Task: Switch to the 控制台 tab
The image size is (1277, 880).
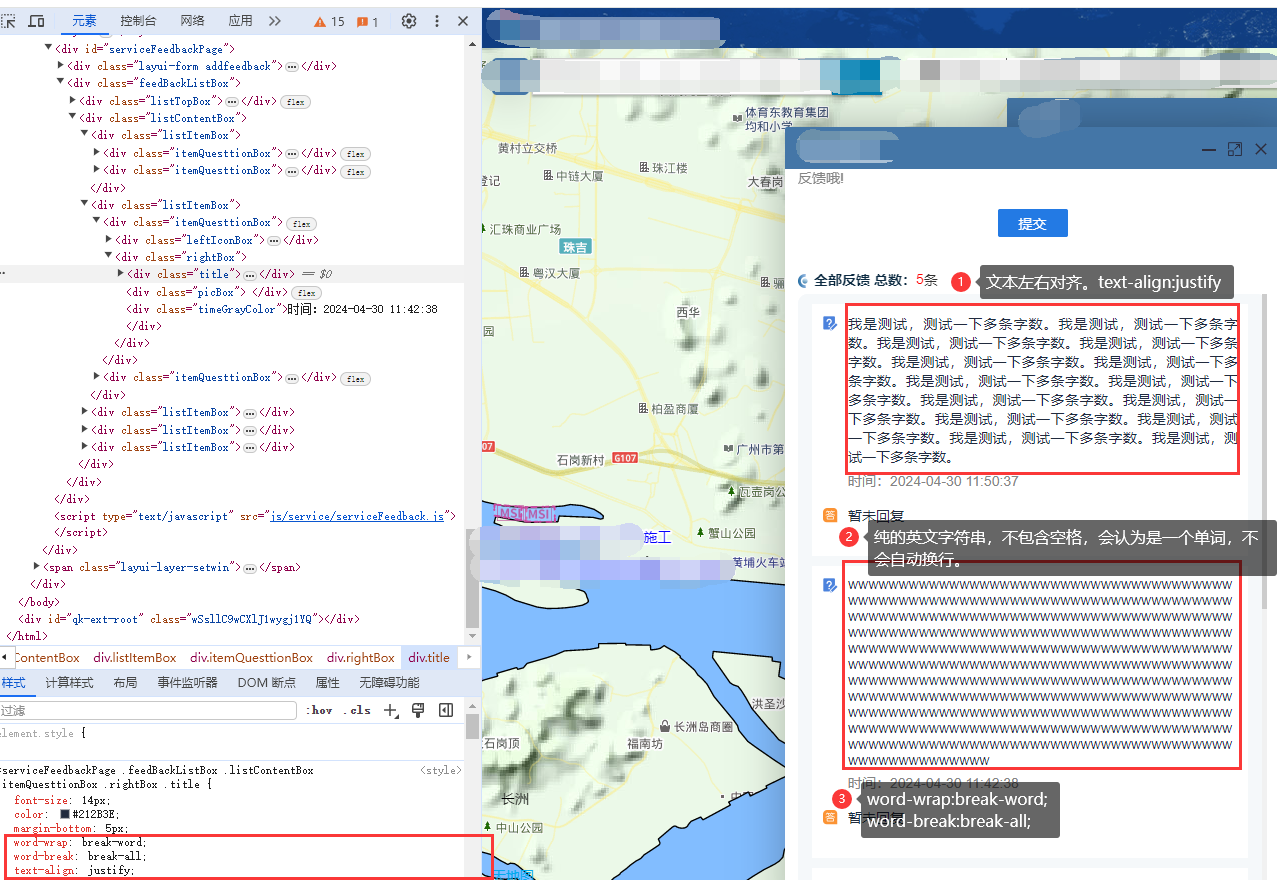Action: tap(138, 21)
